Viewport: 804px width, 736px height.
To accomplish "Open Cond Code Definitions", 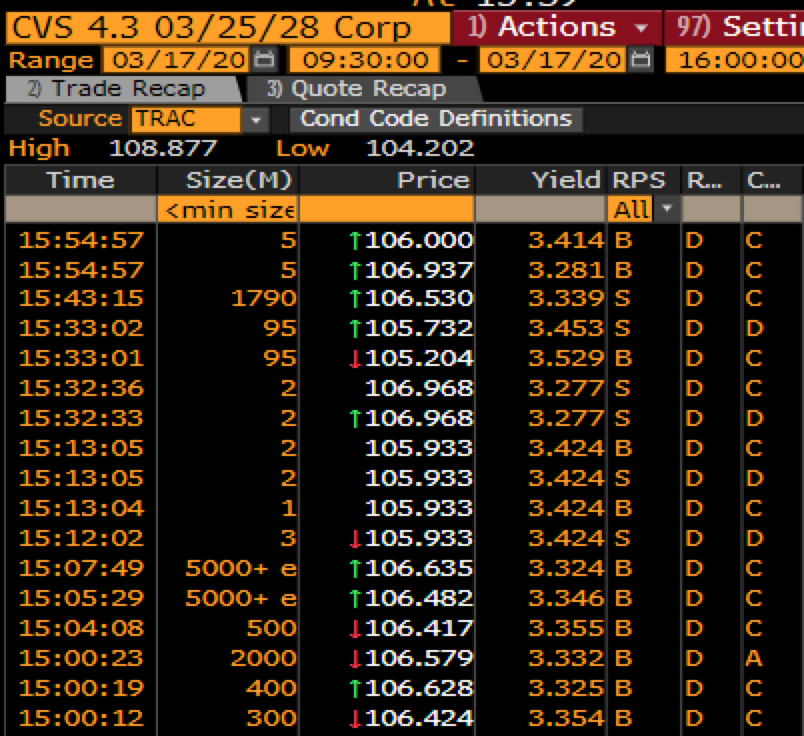I will (x=436, y=119).
